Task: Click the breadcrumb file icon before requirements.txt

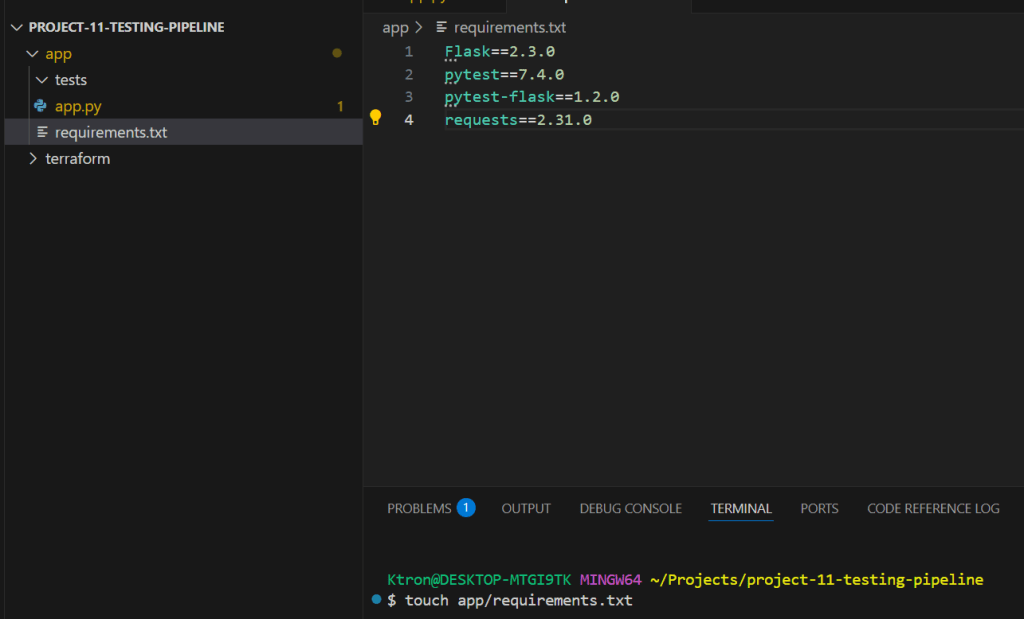Action: 441,28
